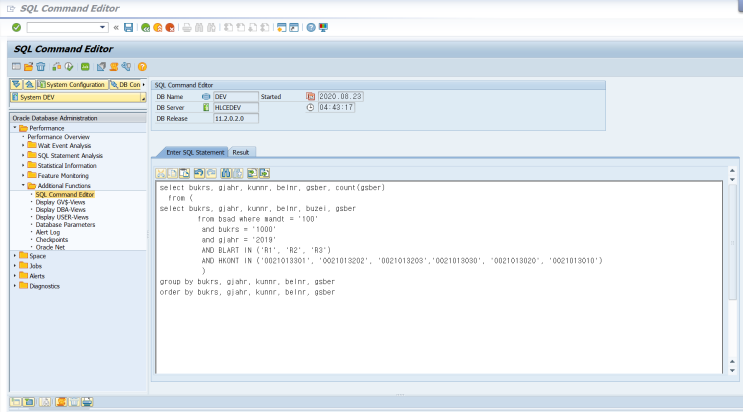Viewport: 743px width, 412px height.
Task: Open Display DBA-Views tree entry
Action: [63, 209]
